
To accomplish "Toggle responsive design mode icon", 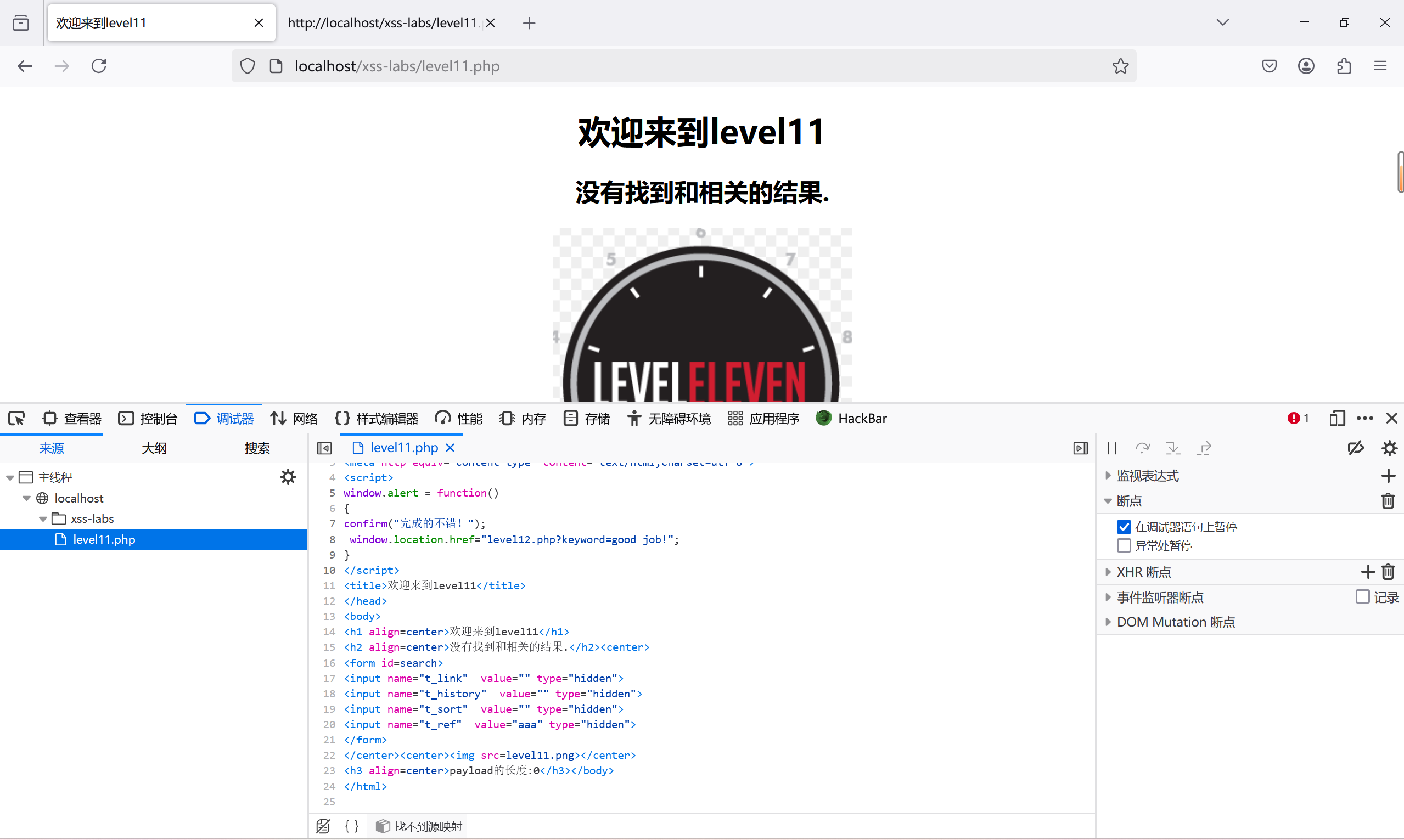I will (x=1337, y=418).
